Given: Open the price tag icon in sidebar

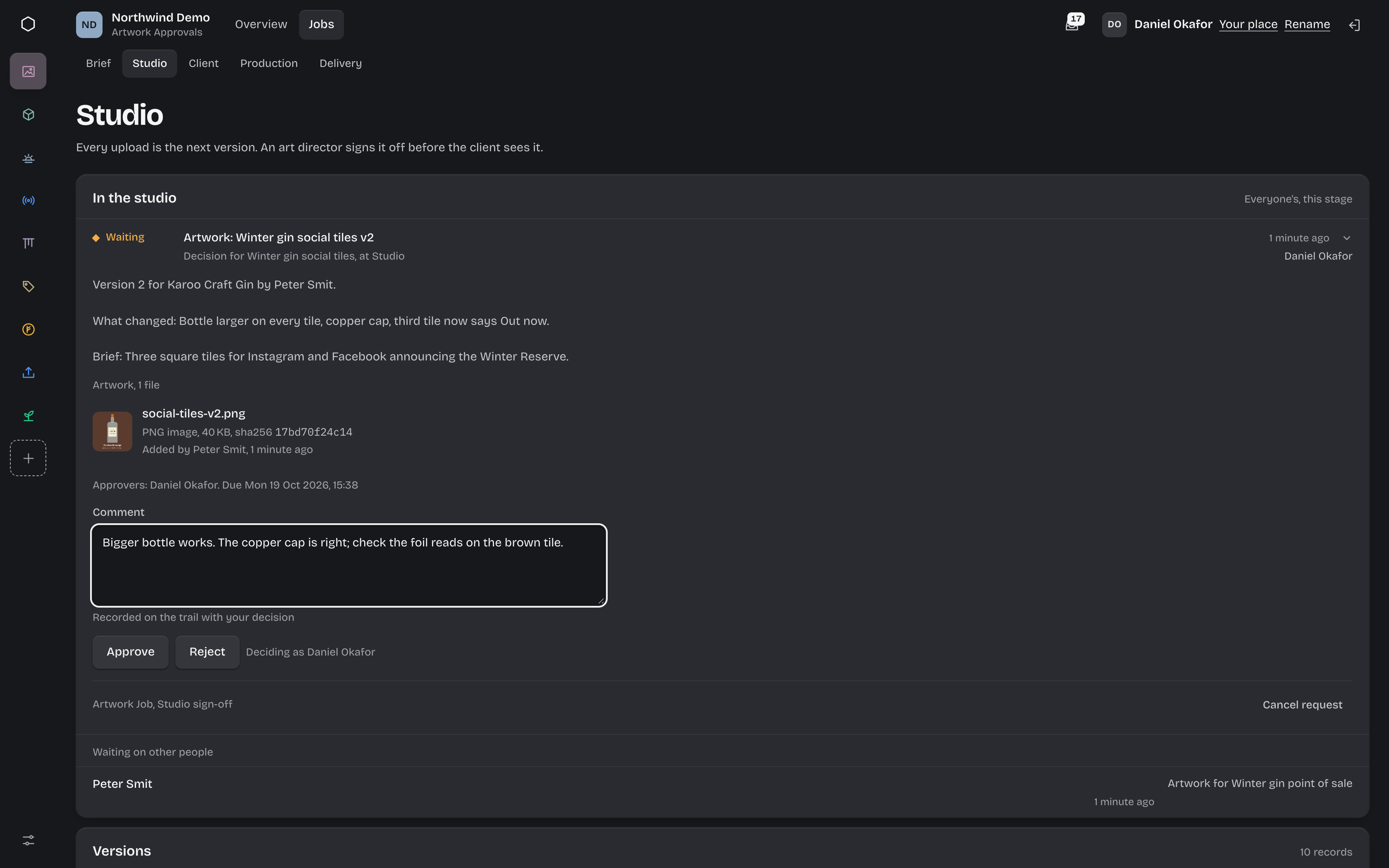Looking at the screenshot, I should [x=28, y=286].
